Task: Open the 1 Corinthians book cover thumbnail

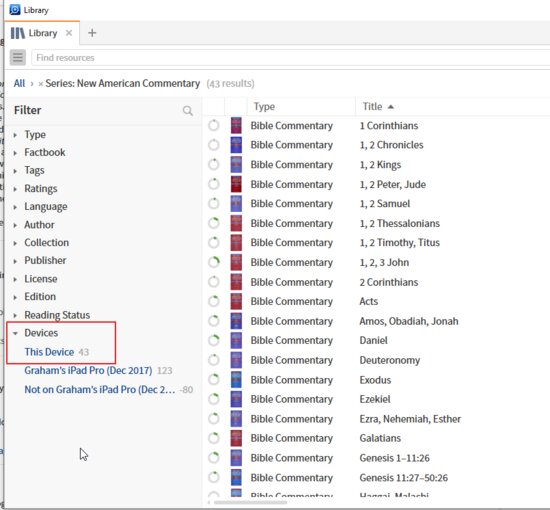Action: coord(236,126)
